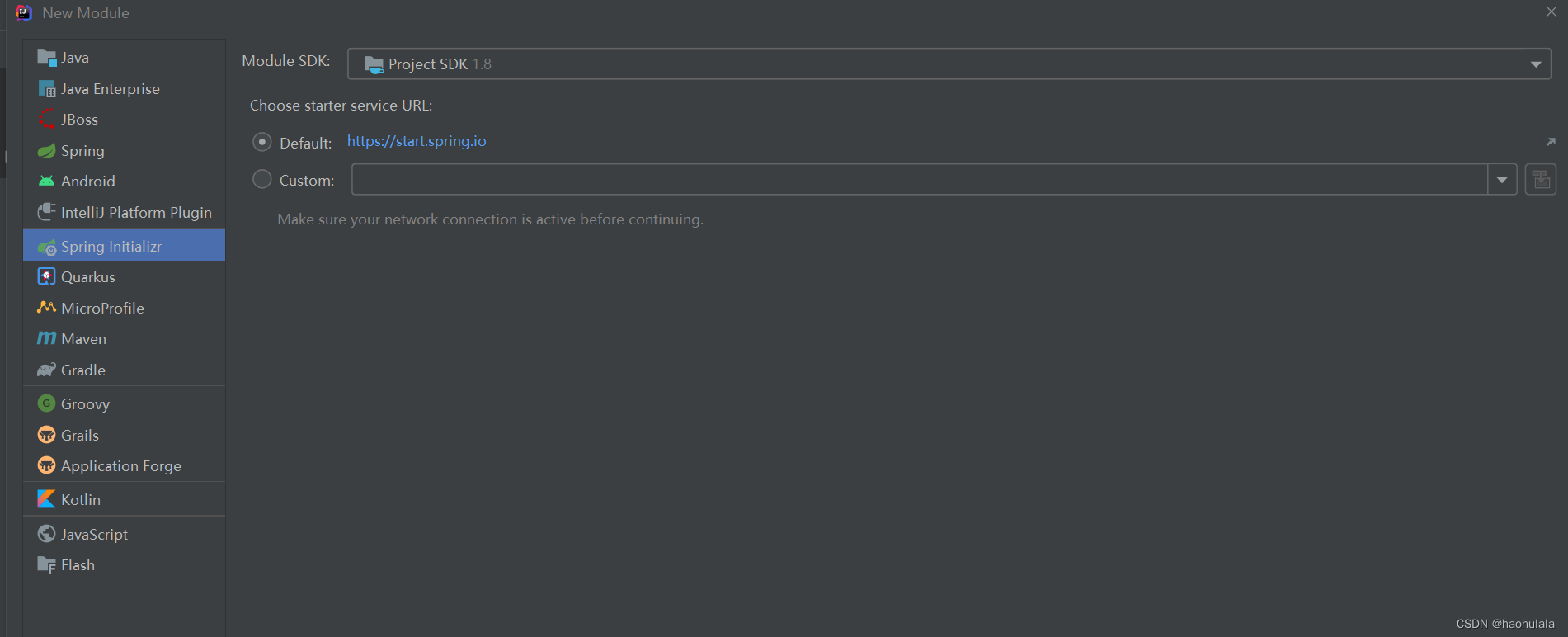Click the Application Forge icon
The image size is (1568, 637).
[47, 465]
